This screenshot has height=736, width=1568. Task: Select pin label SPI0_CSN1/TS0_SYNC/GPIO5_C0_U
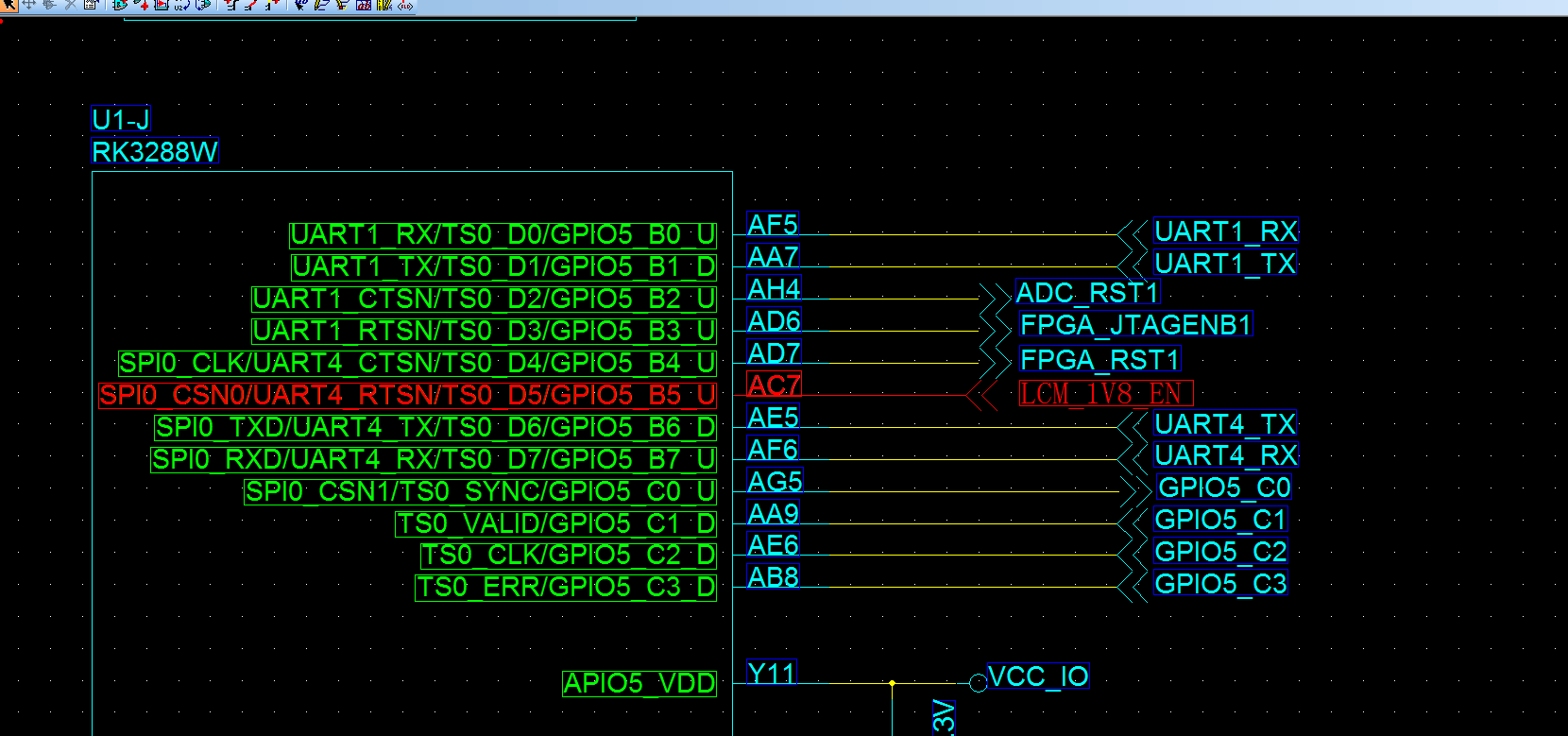pyautogui.click(x=480, y=492)
